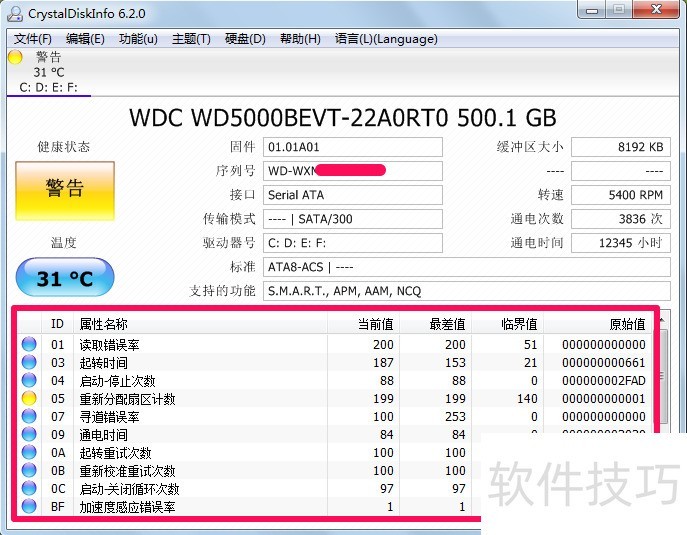
Task: Open the 语言(L)(Language) menu
Action: 386,39
